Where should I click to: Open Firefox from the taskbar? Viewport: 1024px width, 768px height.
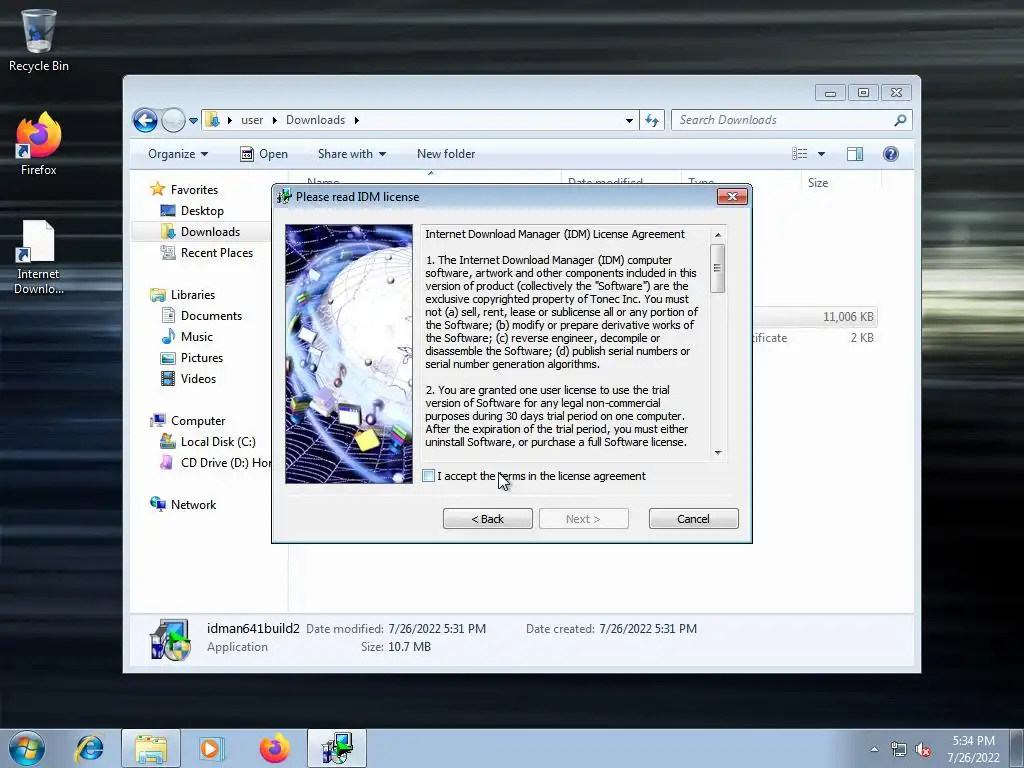pyautogui.click(x=274, y=748)
